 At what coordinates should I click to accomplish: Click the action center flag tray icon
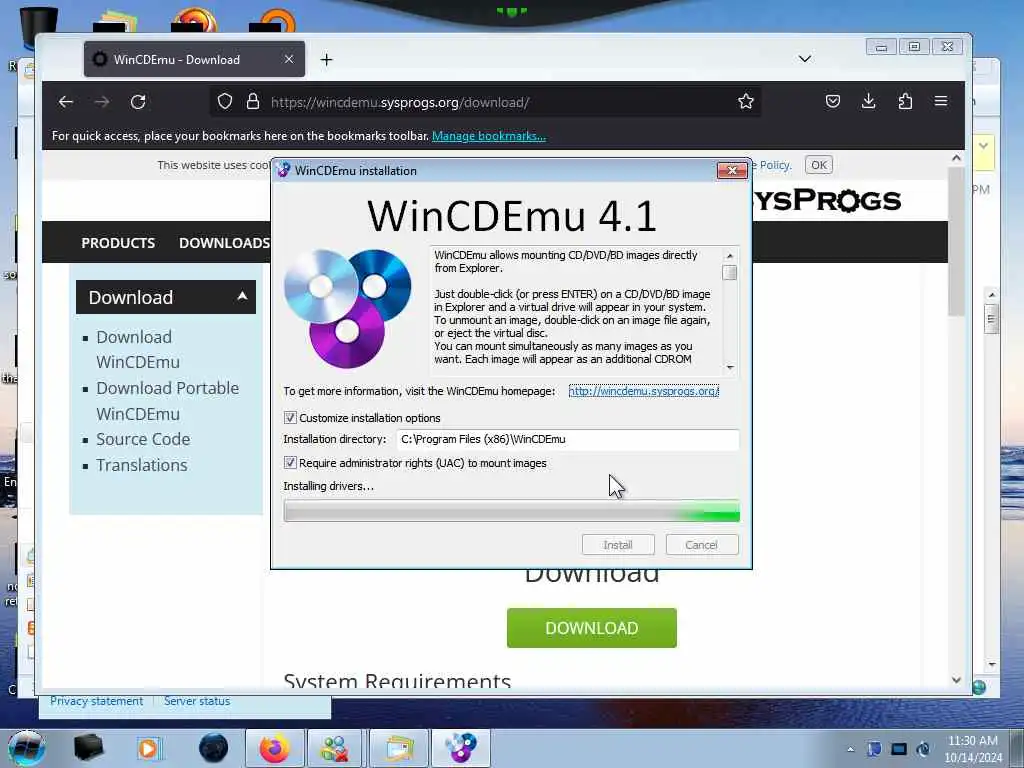pyautogui.click(x=874, y=749)
